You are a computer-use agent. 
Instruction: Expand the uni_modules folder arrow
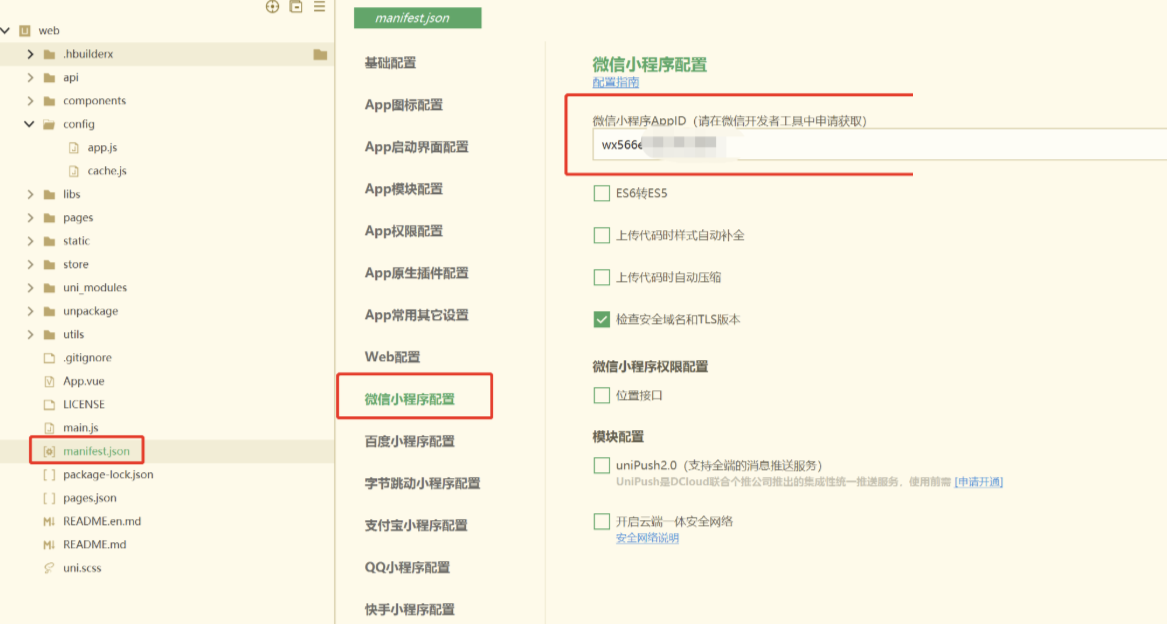tap(30, 288)
